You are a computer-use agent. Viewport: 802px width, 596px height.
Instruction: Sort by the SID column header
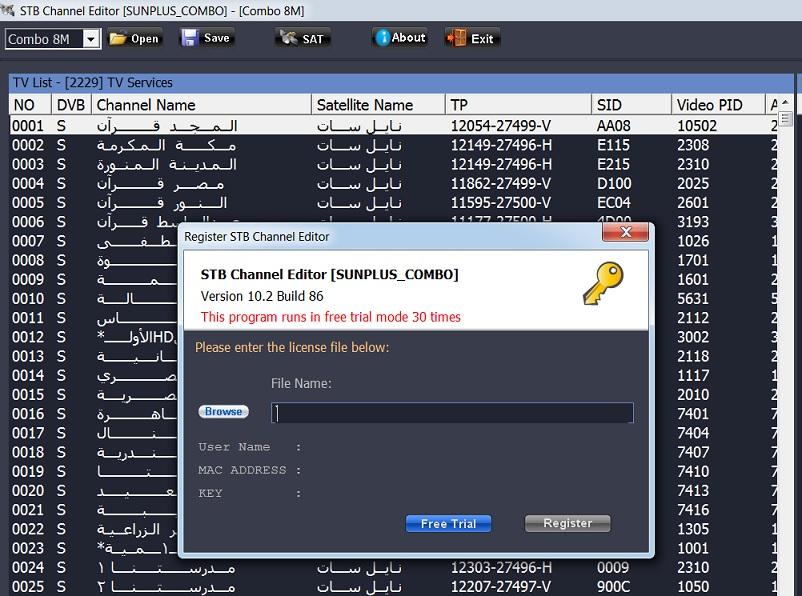(631, 105)
